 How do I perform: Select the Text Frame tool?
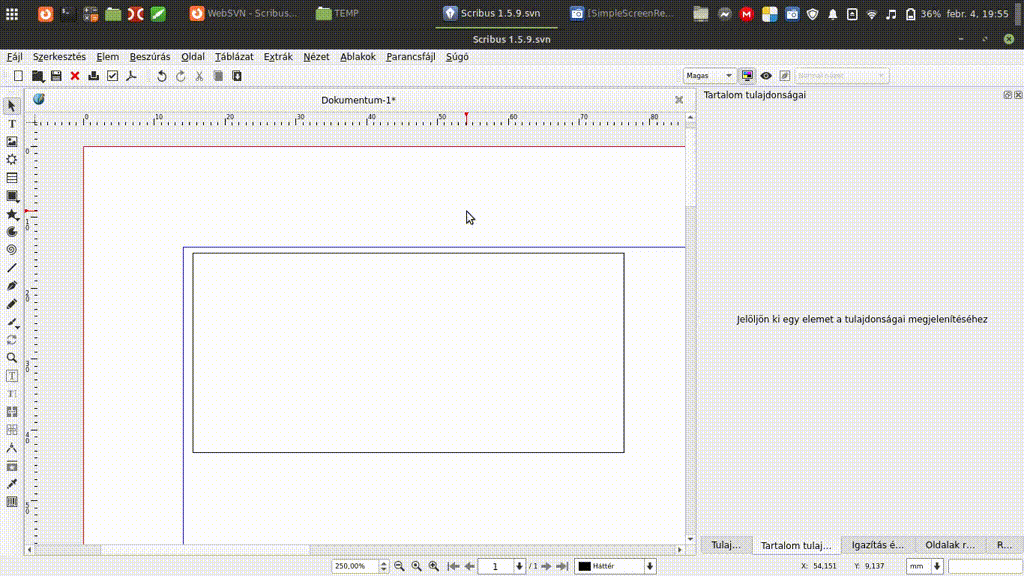click(x=12, y=124)
